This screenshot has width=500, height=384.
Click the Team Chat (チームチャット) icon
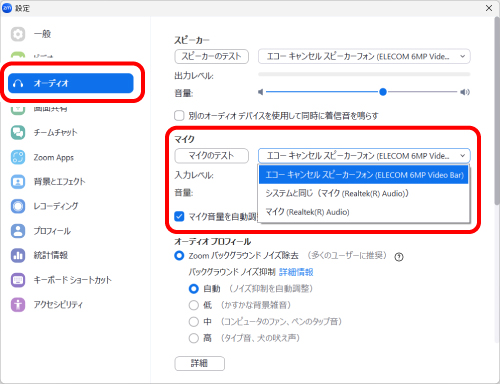click(18, 132)
